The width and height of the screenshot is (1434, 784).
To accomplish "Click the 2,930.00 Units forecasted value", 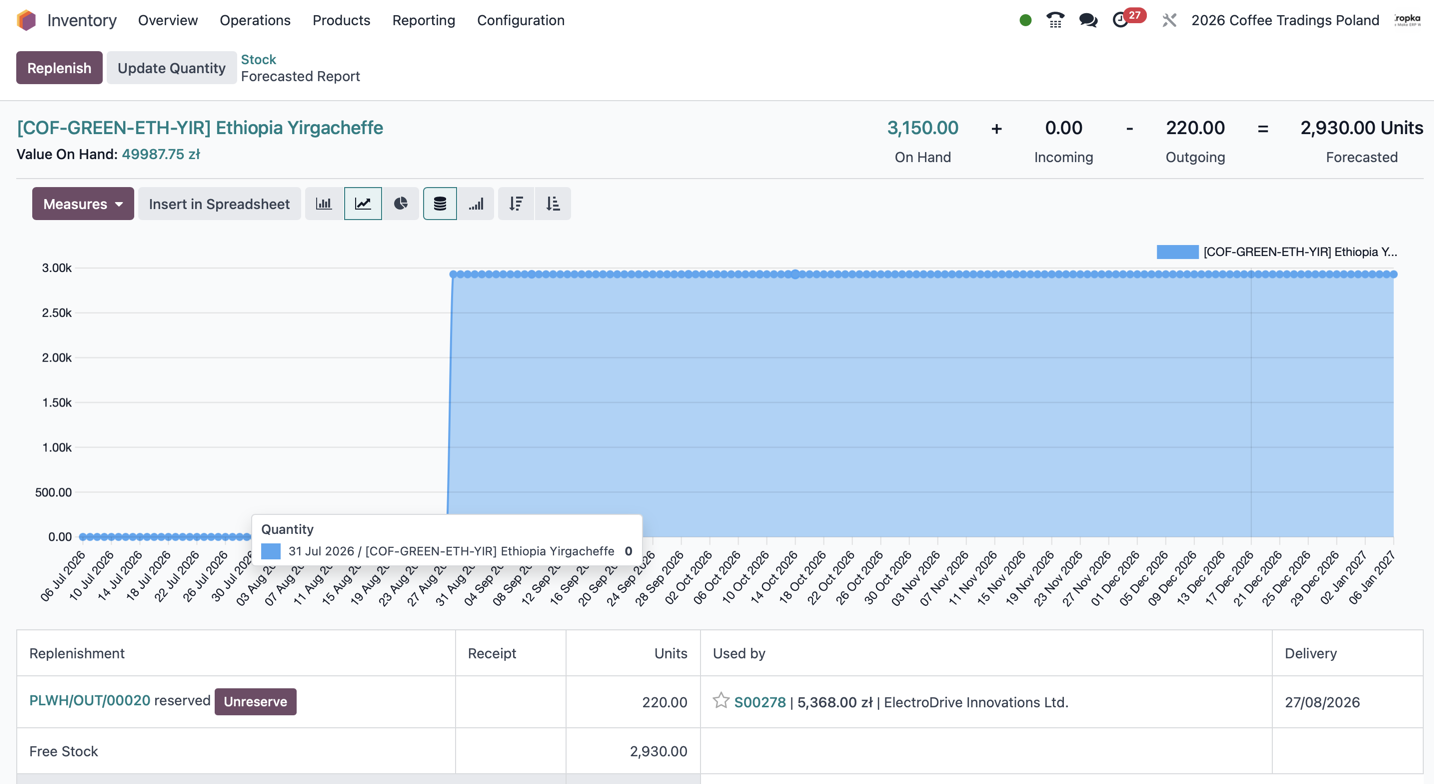I will (1361, 128).
